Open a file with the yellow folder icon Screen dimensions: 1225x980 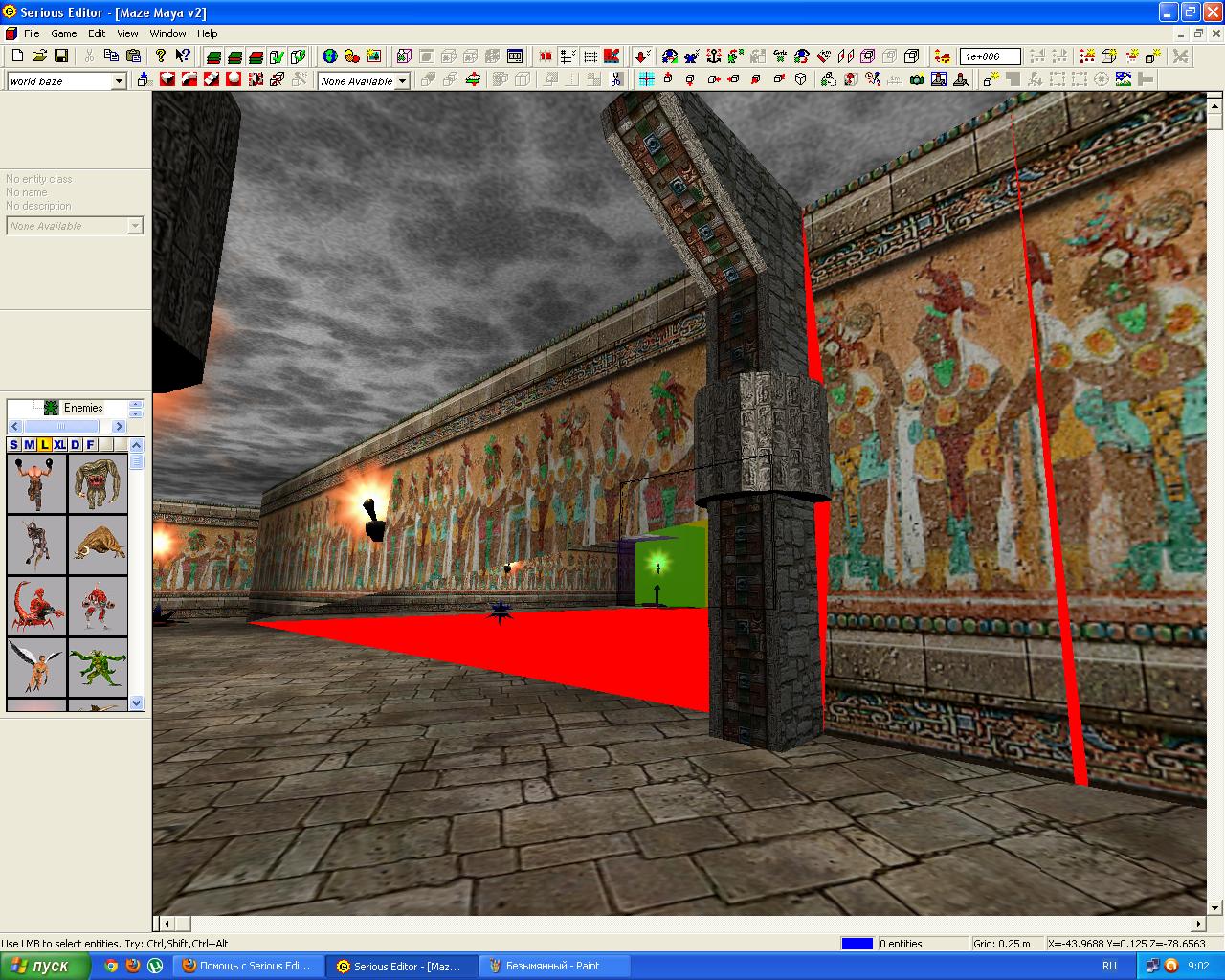point(39,56)
